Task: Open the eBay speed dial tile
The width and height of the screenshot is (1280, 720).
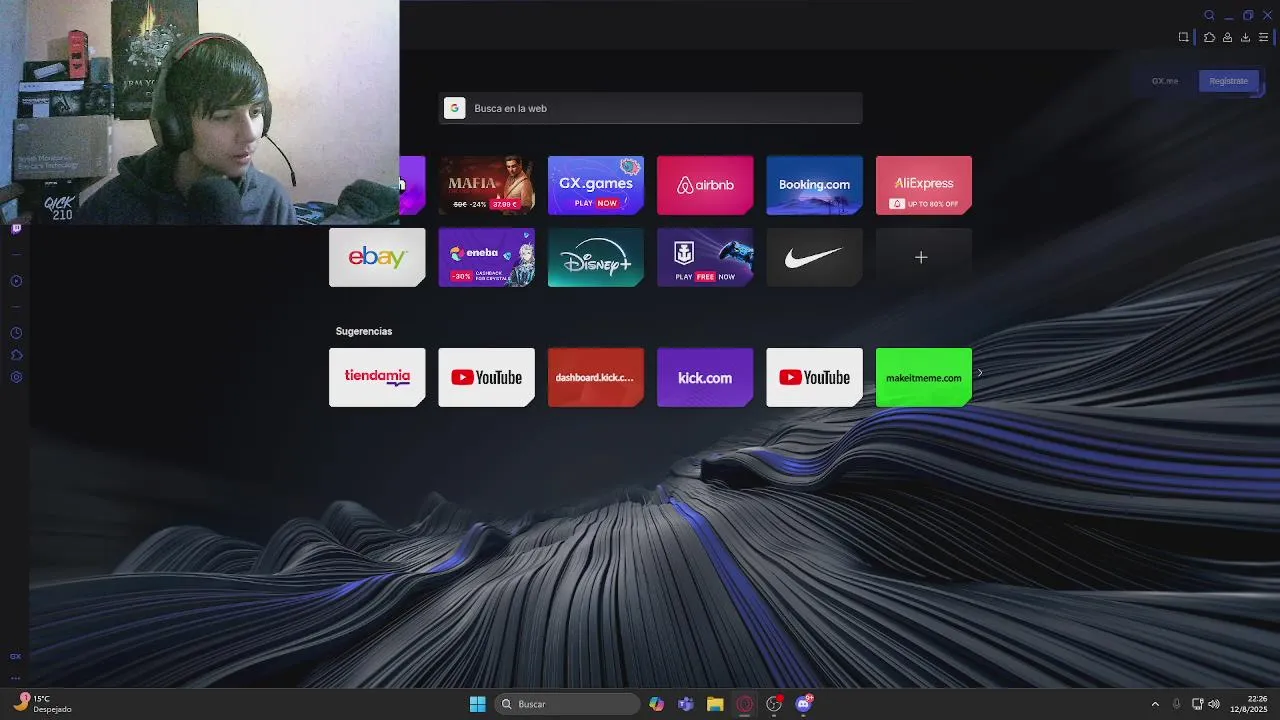Action: (x=377, y=257)
